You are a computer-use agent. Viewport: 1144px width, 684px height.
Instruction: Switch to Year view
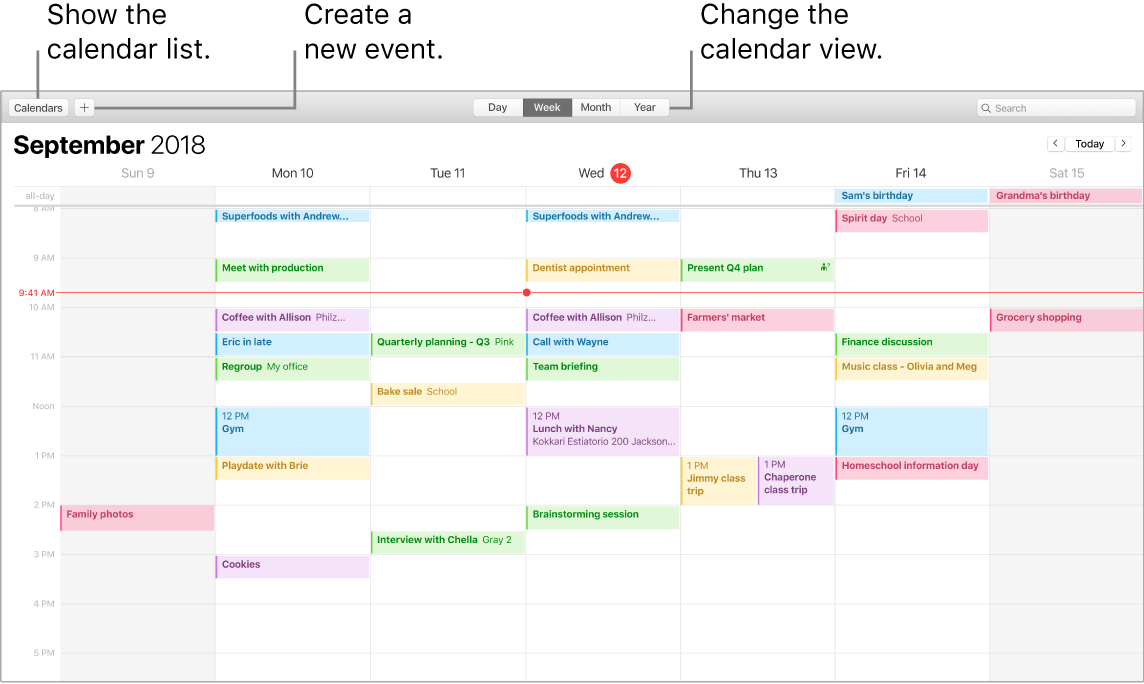pyautogui.click(x=644, y=107)
